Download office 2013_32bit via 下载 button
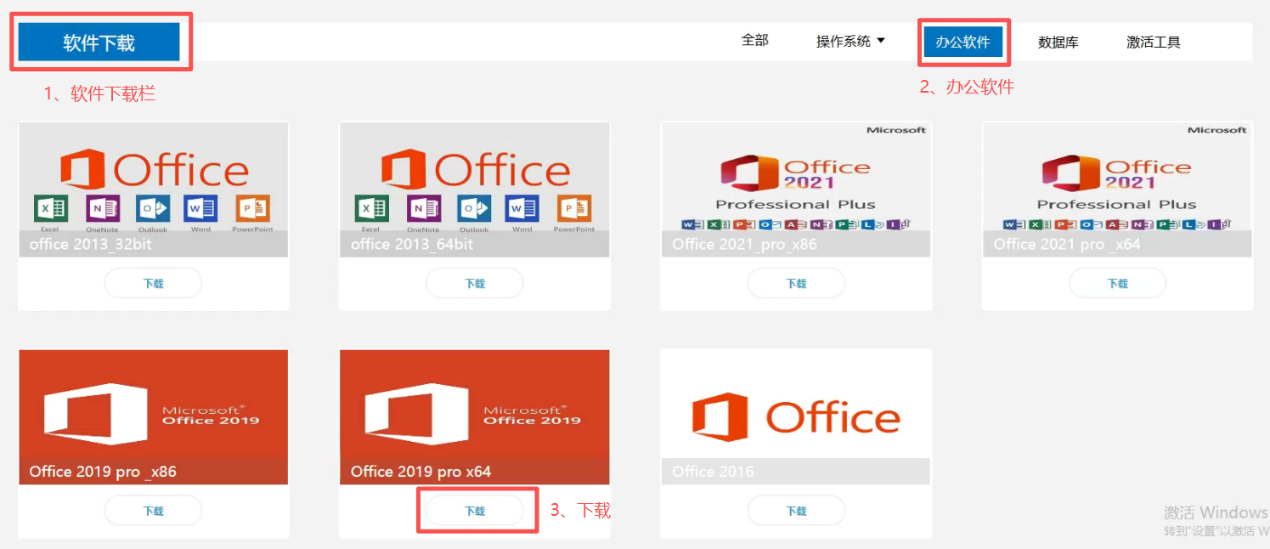 pyautogui.click(x=153, y=283)
